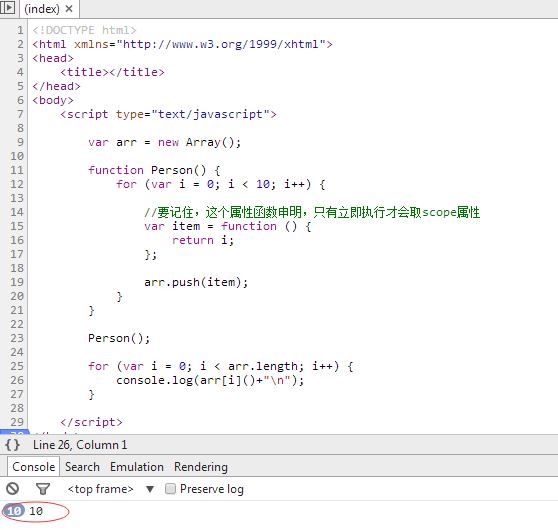Screen dimensions: 558x530
Task: Click the 'Person();' call line
Action: (119, 338)
